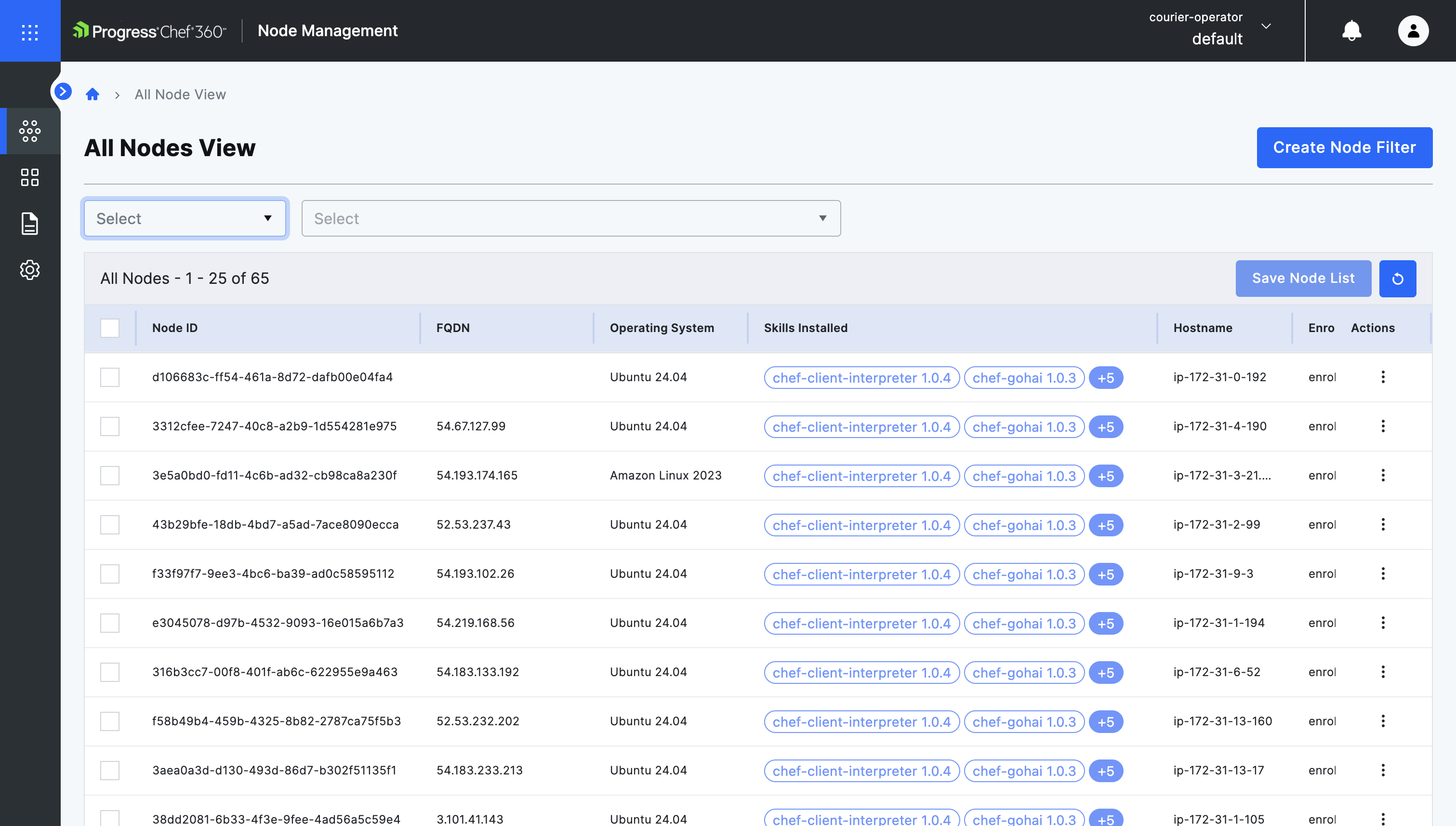1456x826 pixels.
Task: Show +5 more skills for 43b29bfe node
Action: coord(1105,525)
